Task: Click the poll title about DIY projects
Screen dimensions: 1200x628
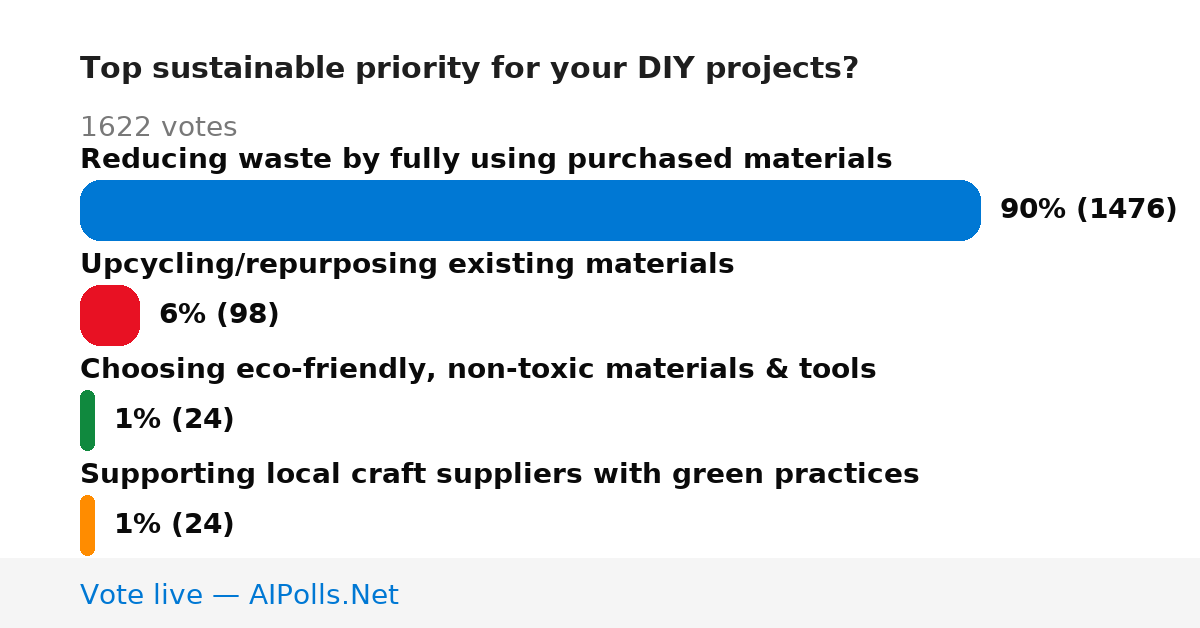Action: (469, 69)
